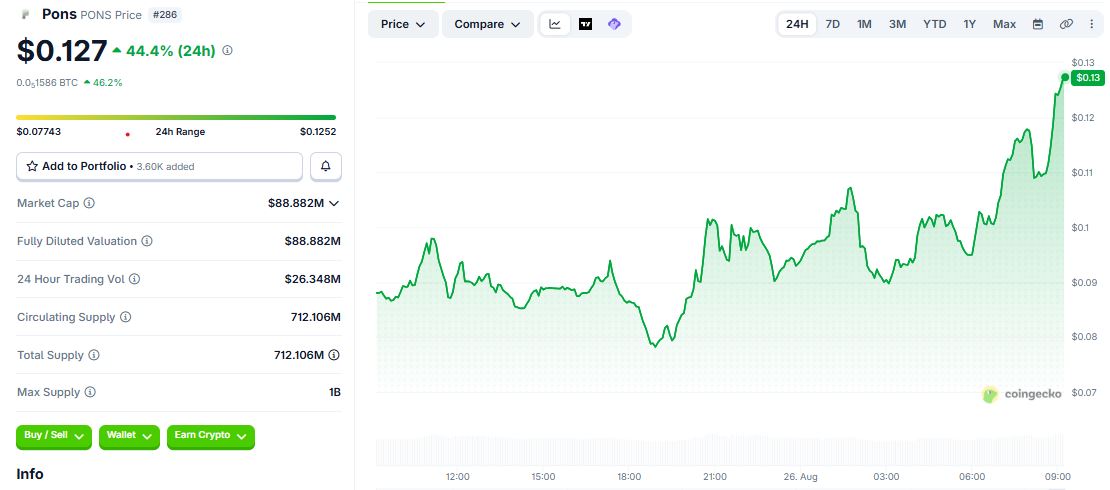Image resolution: width=1110 pixels, height=490 pixels.
Task: Click the 24h Range gradient bar
Action: (176, 118)
